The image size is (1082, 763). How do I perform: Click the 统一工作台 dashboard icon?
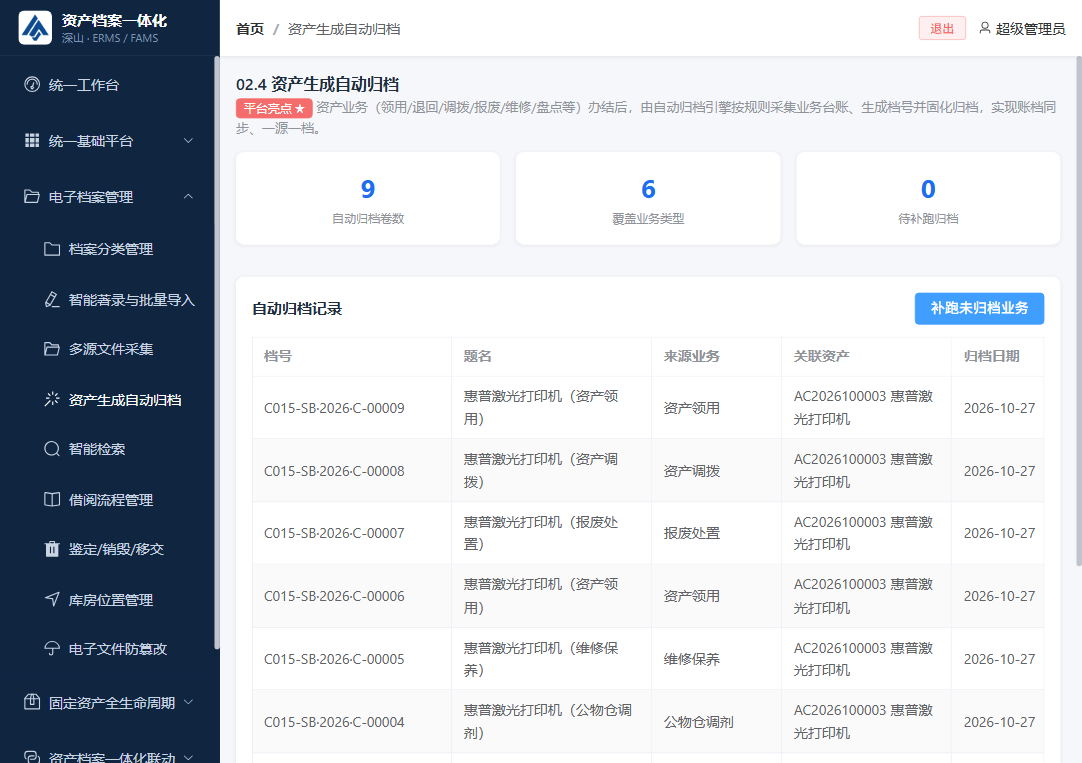coord(32,84)
